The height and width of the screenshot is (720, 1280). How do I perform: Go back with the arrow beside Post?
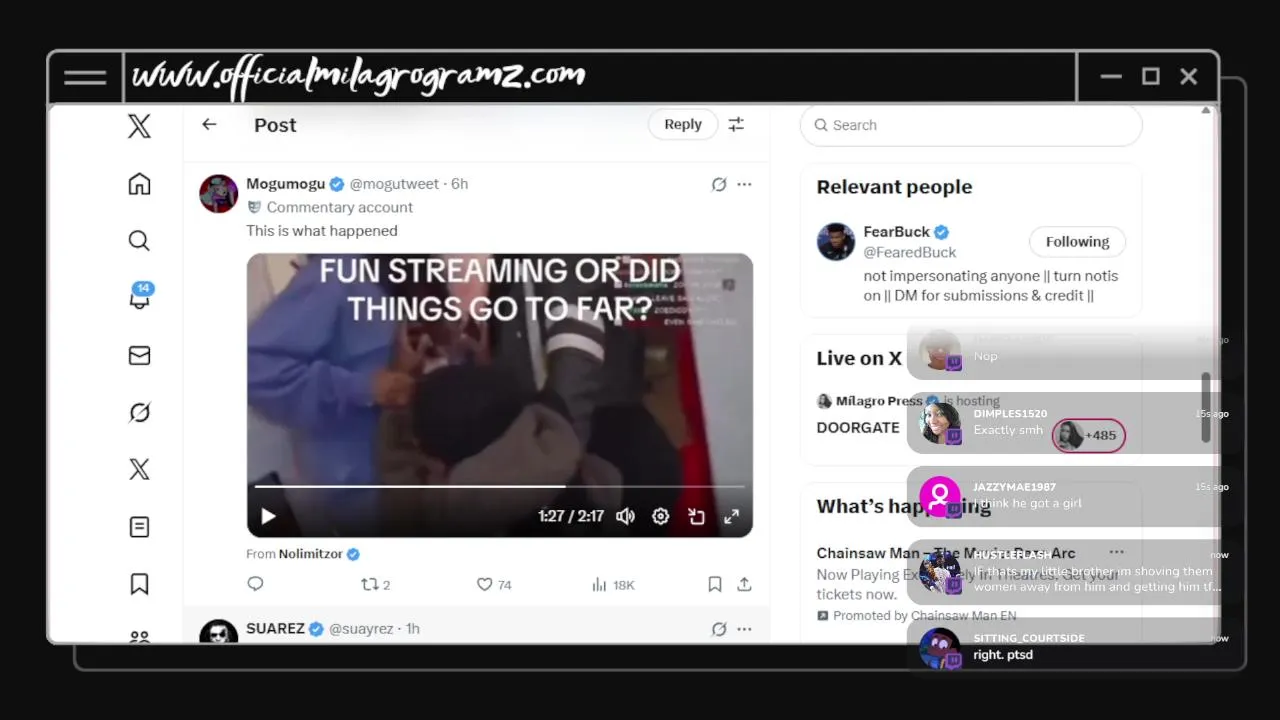coord(209,124)
